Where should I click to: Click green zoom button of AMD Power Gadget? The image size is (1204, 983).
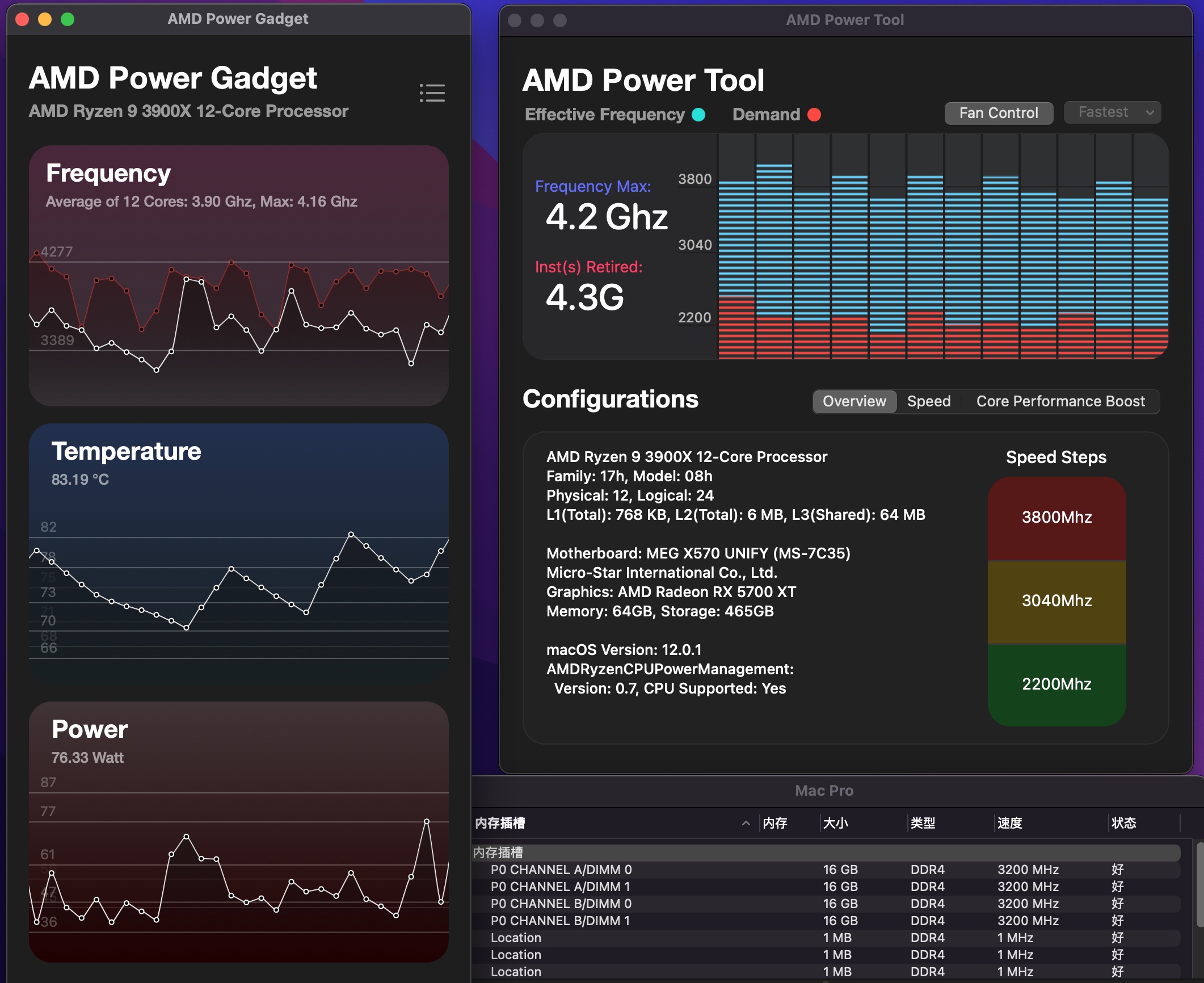point(68,19)
